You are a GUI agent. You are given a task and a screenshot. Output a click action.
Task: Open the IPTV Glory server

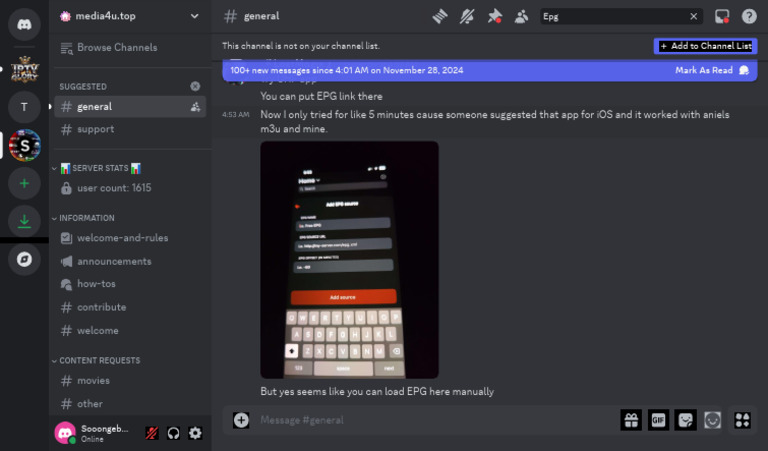(x=24, y=69)
